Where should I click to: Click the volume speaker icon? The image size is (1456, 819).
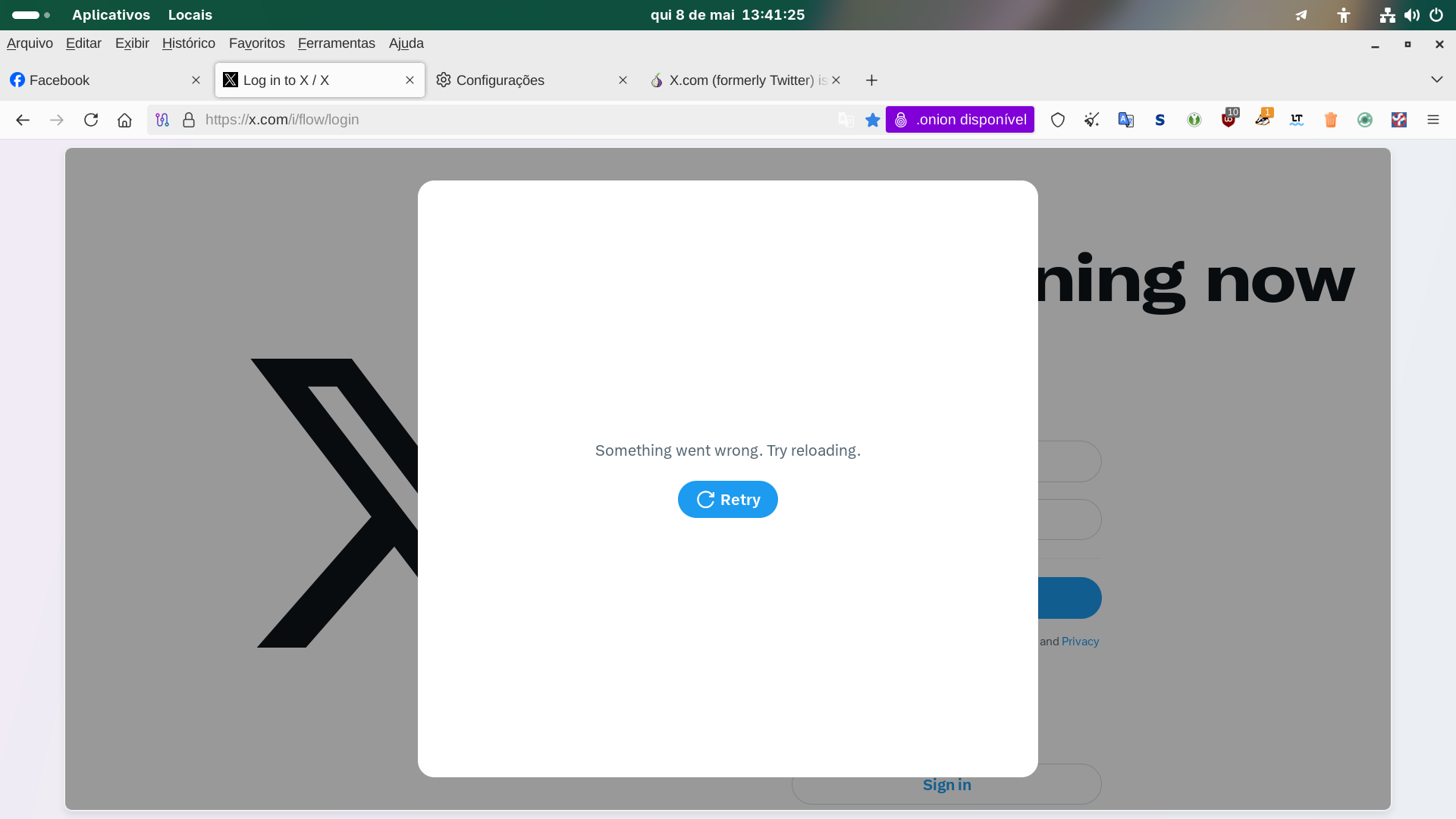coord(1412,15)
